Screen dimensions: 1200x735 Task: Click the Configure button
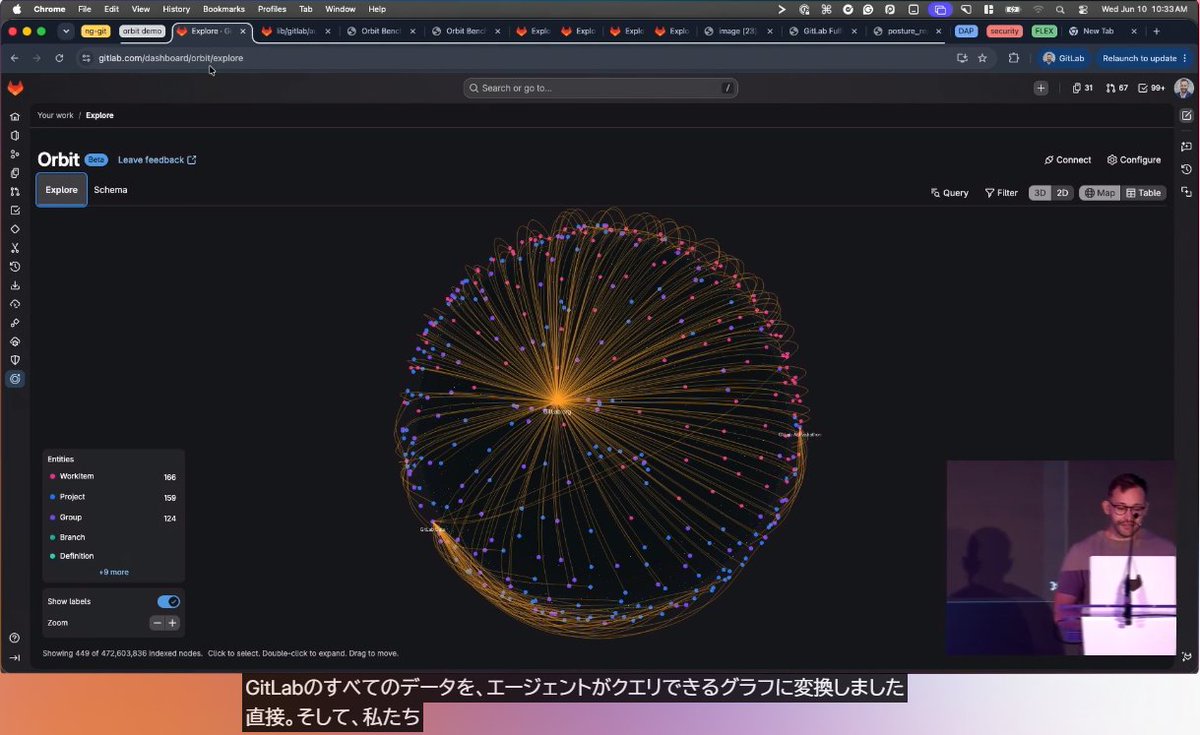pyautogui.click(x=1134, y=160)
